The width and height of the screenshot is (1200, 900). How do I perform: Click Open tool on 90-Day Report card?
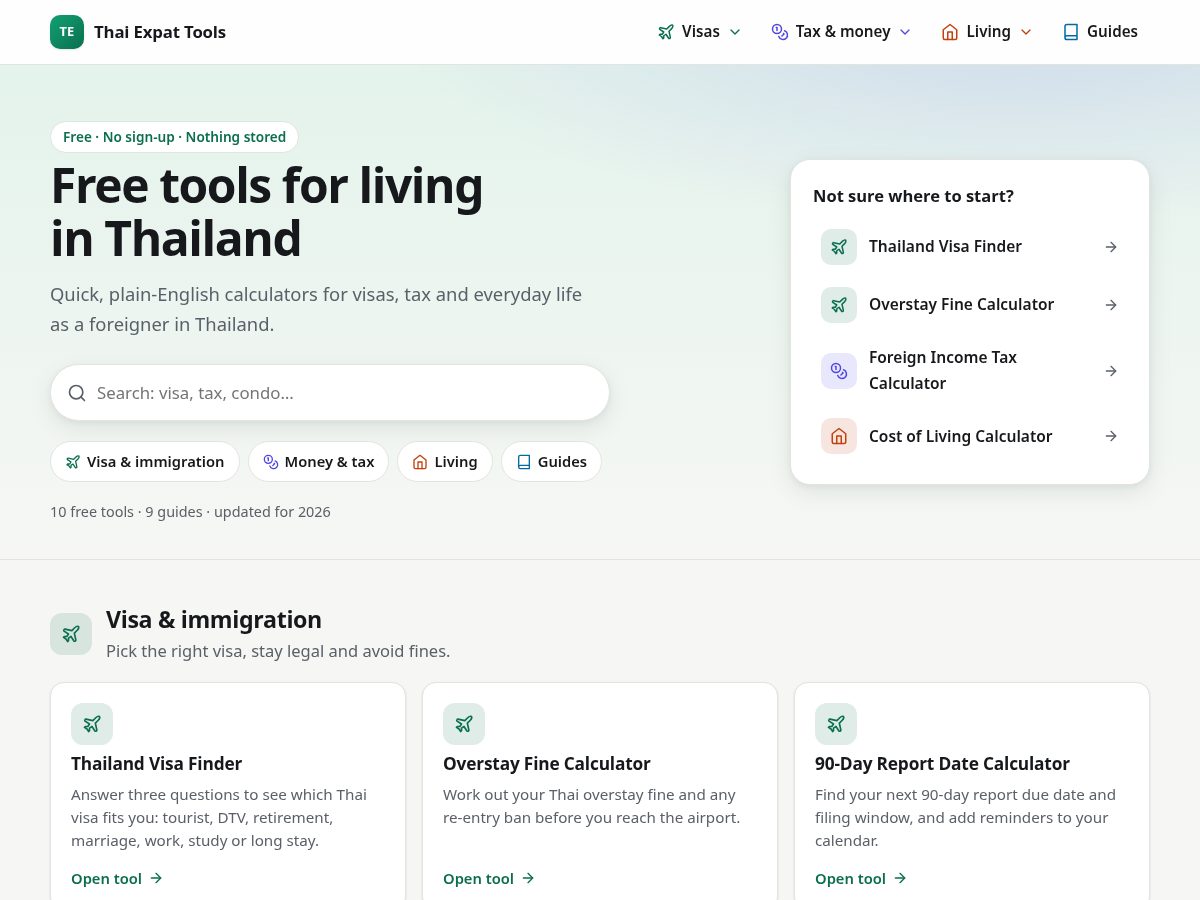pyautogui.click(x=861, y=879)
